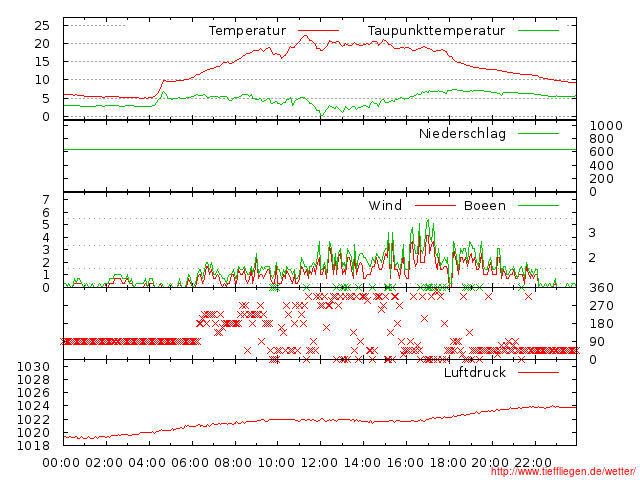Click the 1030 pressure axis value
The image size is (640, 480).
(33, 367)
